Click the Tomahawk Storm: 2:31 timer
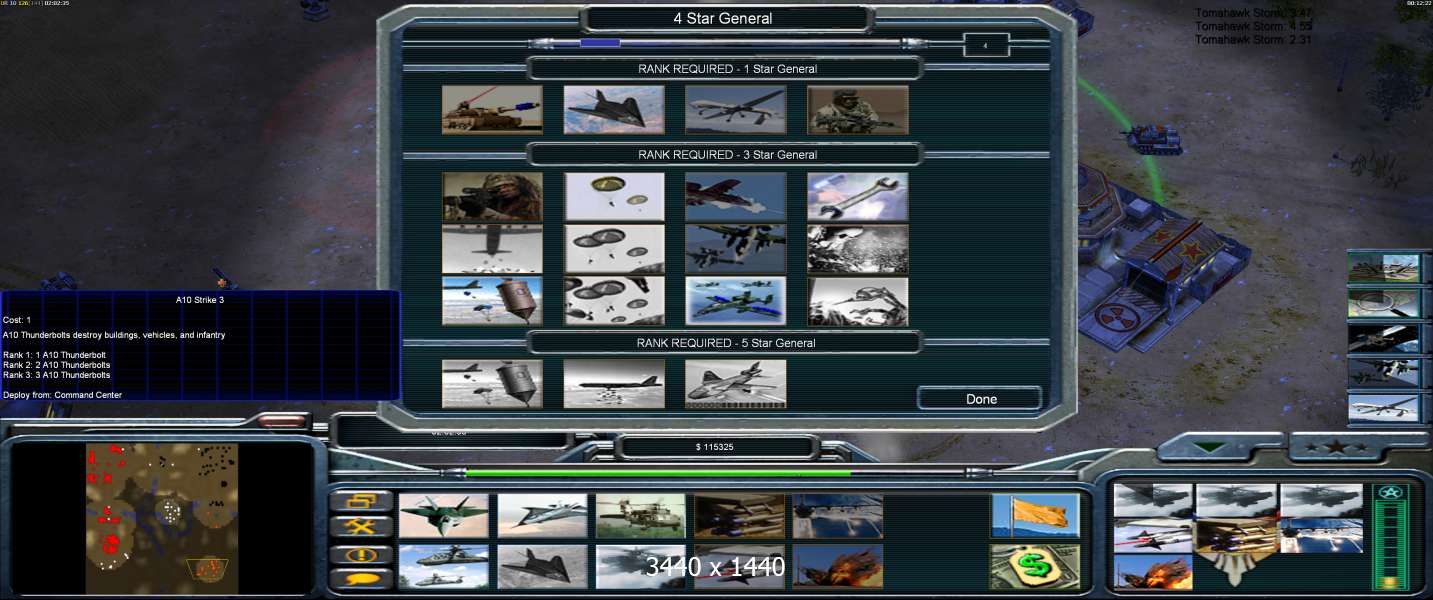This screenshot has width=1433, height=600. coord(1254,40)
